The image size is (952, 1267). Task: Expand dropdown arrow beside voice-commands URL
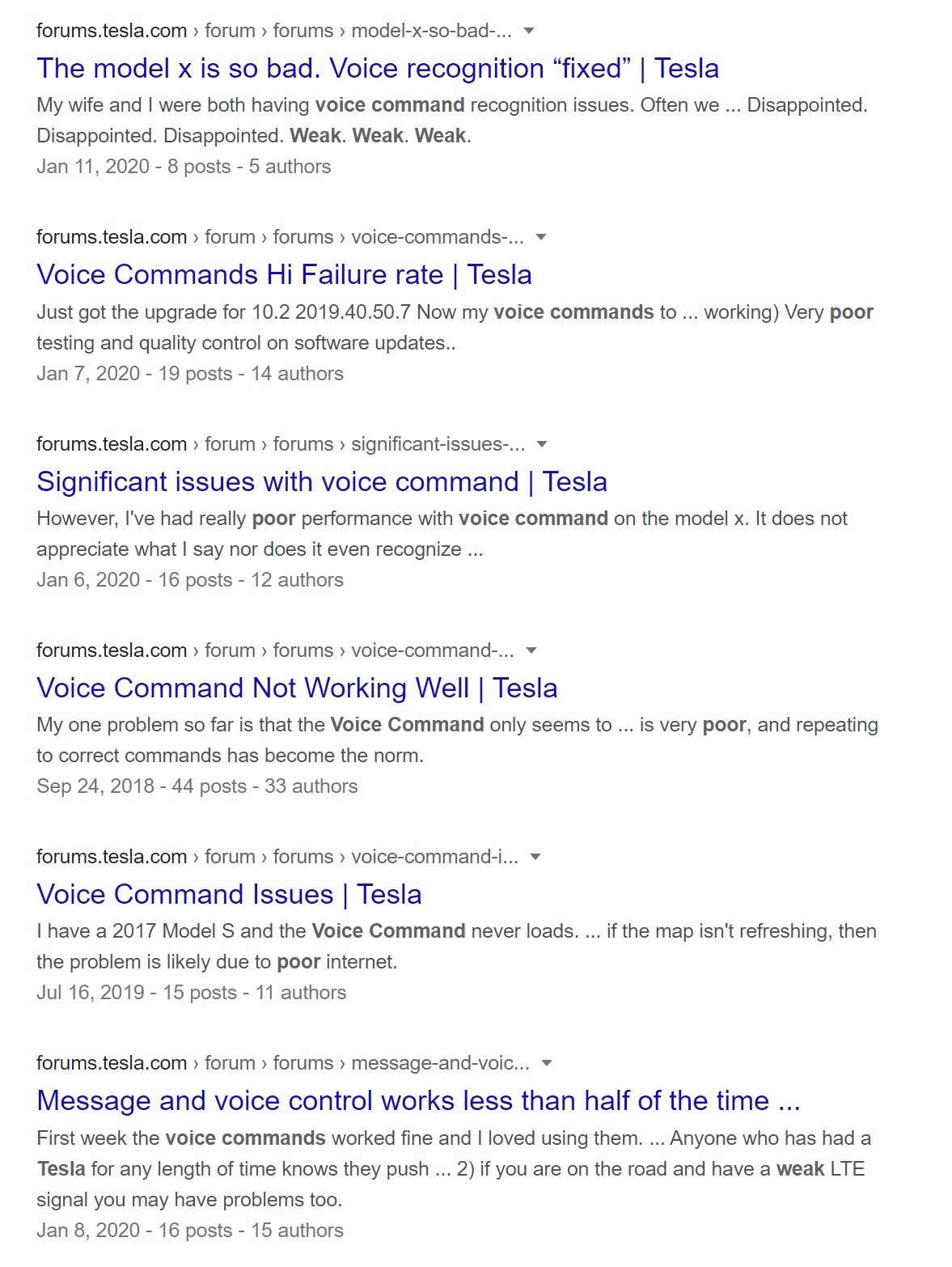click(x=542, y=237)
